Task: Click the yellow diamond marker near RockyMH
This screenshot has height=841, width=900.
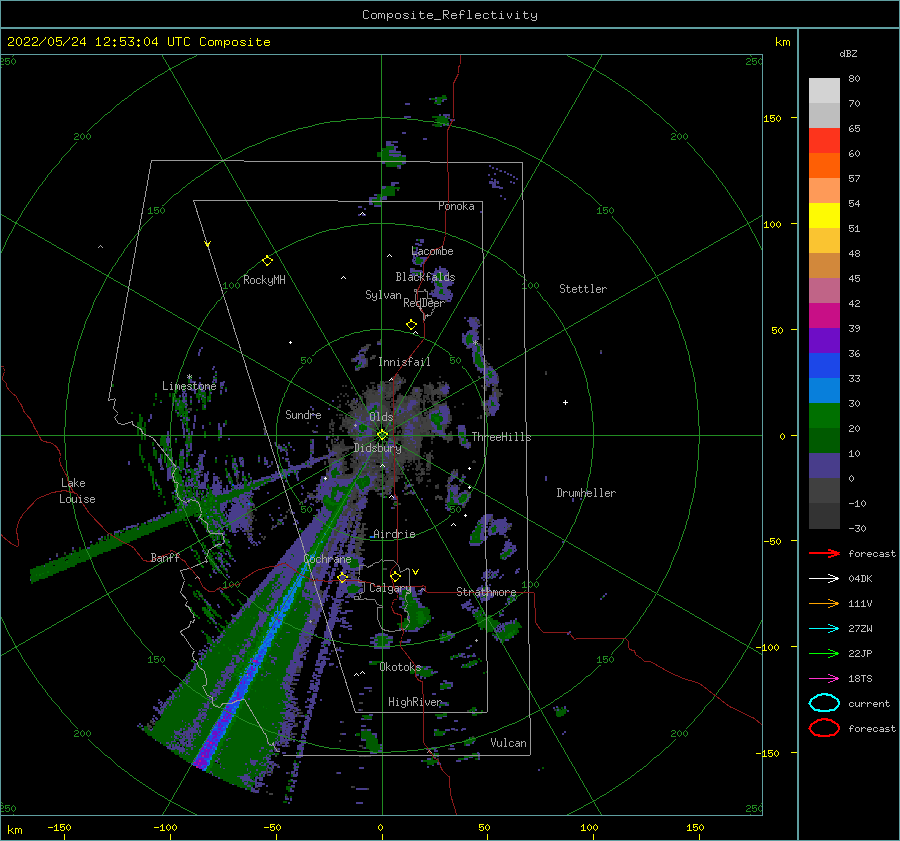Action: 267,261
